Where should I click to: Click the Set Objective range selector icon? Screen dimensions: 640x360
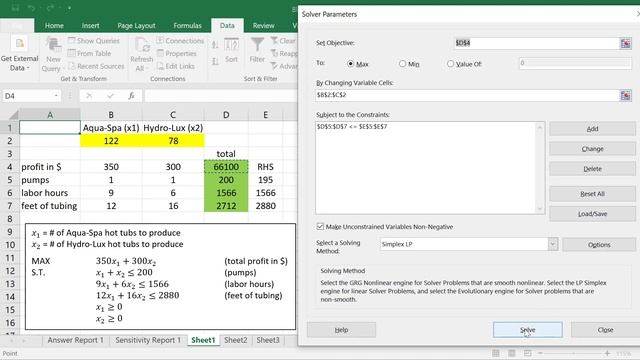625,43
